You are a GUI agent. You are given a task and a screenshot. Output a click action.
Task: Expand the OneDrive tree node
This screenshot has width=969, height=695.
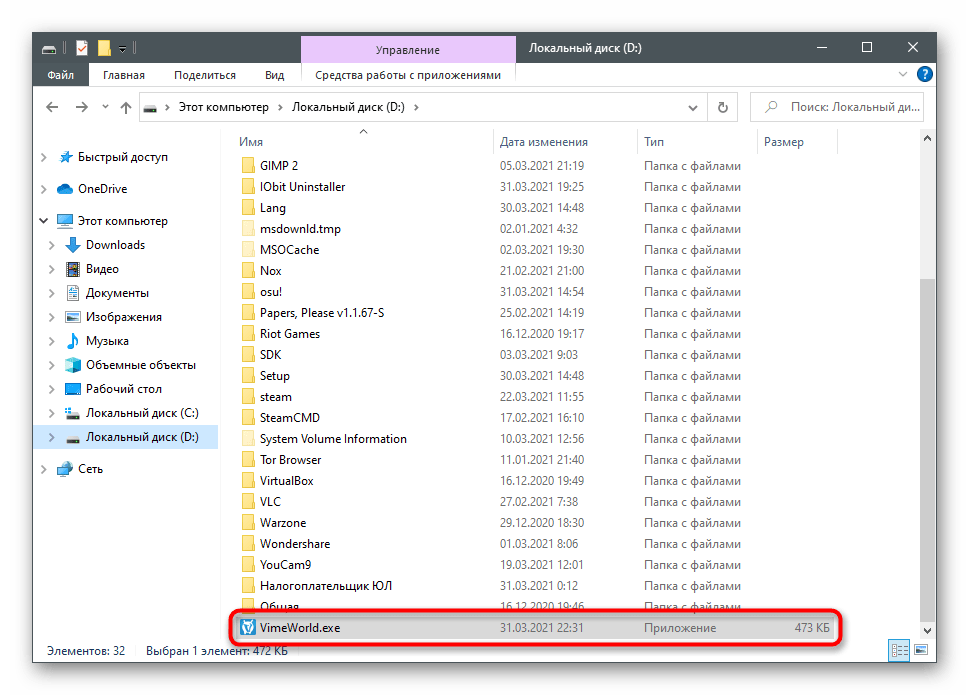[44, 189]
